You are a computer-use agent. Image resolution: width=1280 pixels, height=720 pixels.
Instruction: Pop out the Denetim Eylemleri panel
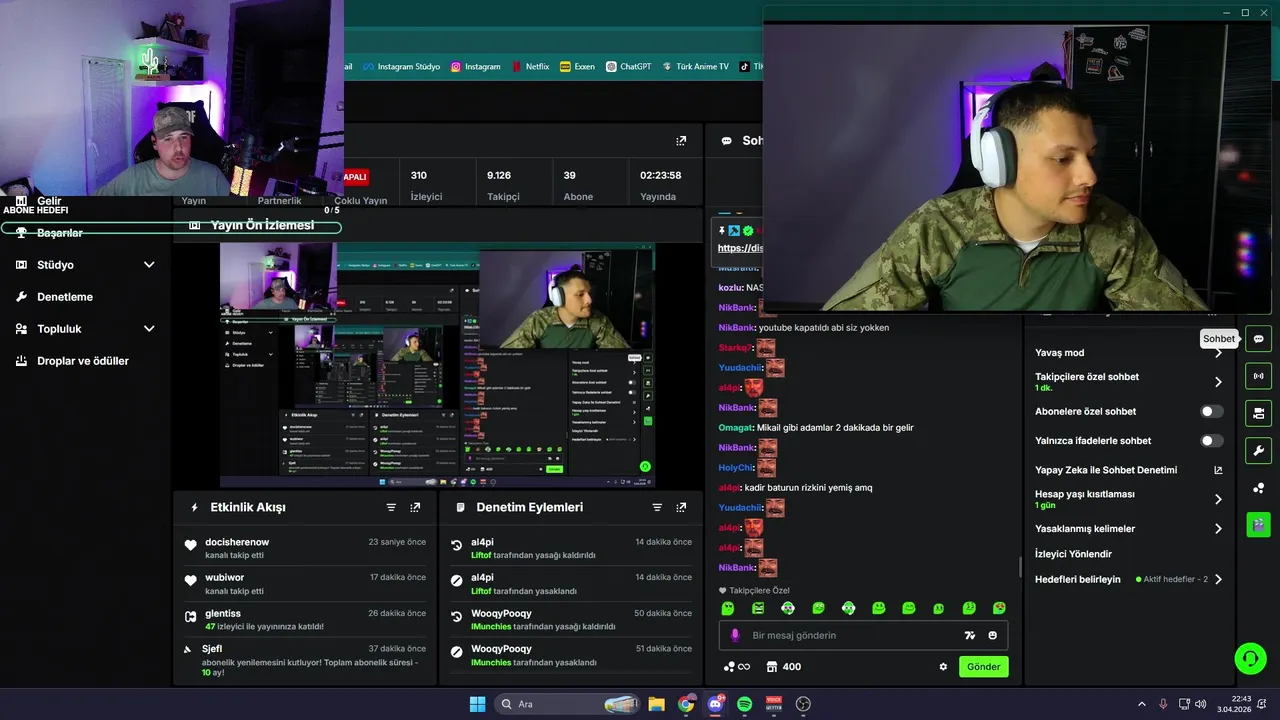pyautogui.click(x=681, y=508)
